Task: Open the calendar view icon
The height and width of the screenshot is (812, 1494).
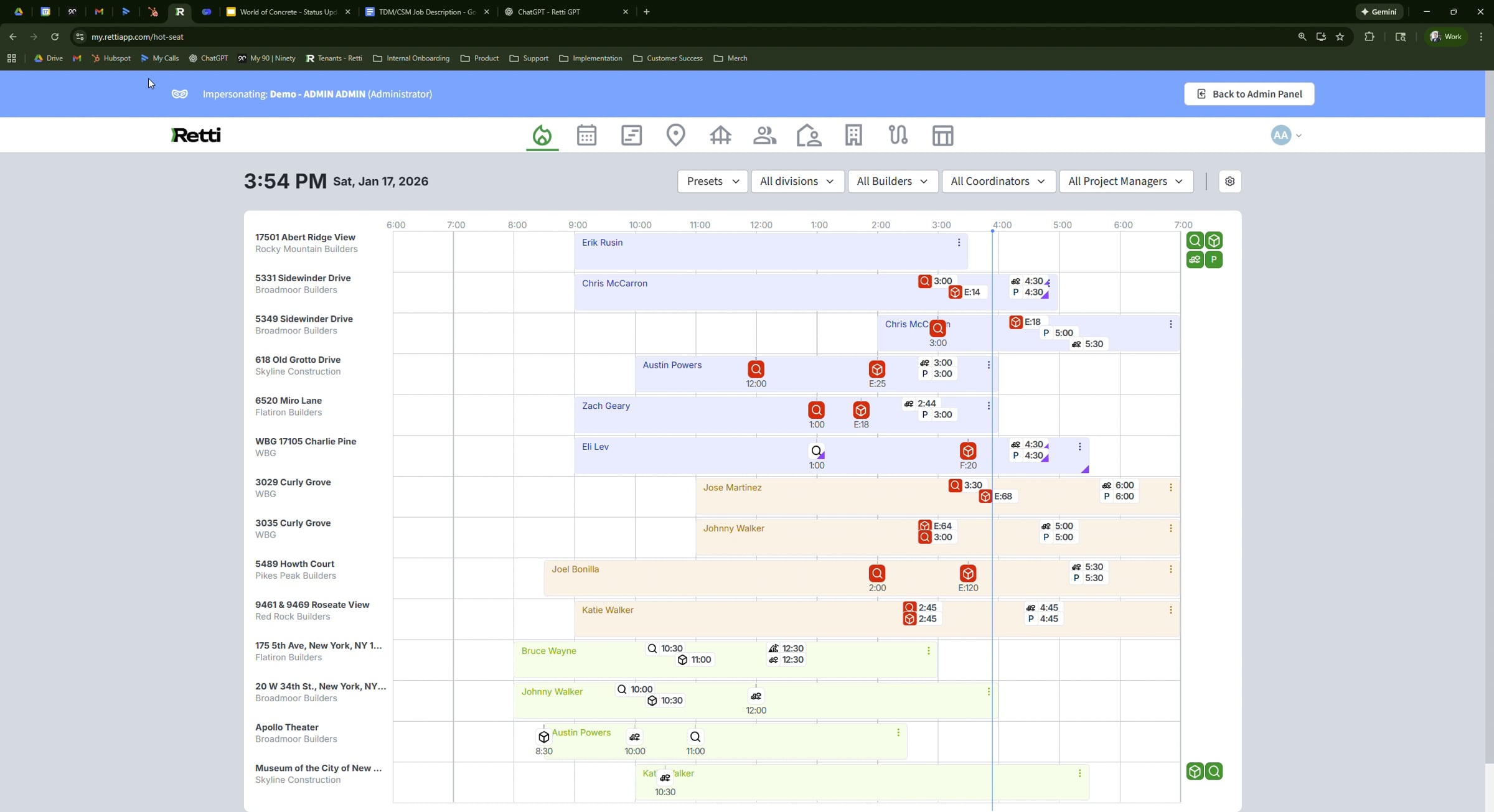Action: tap(586, 135)
